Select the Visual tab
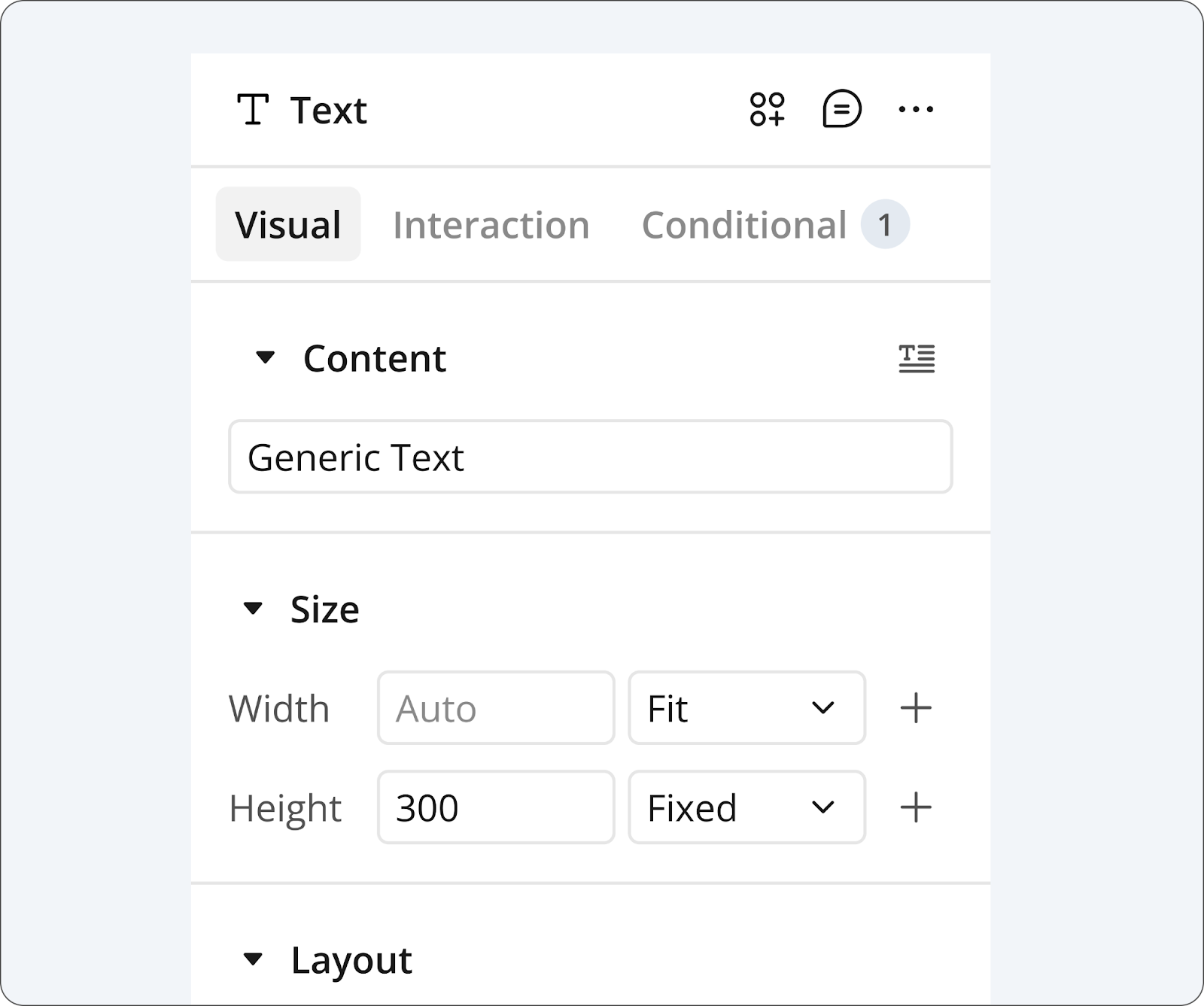 click(x=288, y=225)
